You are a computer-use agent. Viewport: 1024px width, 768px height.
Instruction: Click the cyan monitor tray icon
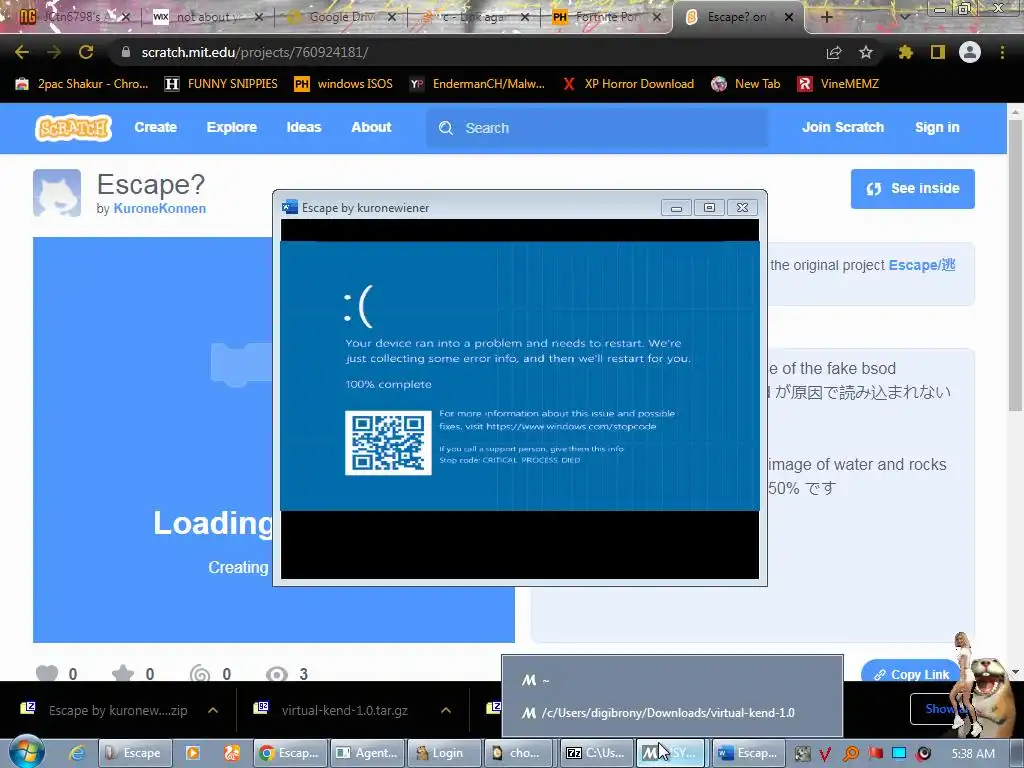pos(899,754)
